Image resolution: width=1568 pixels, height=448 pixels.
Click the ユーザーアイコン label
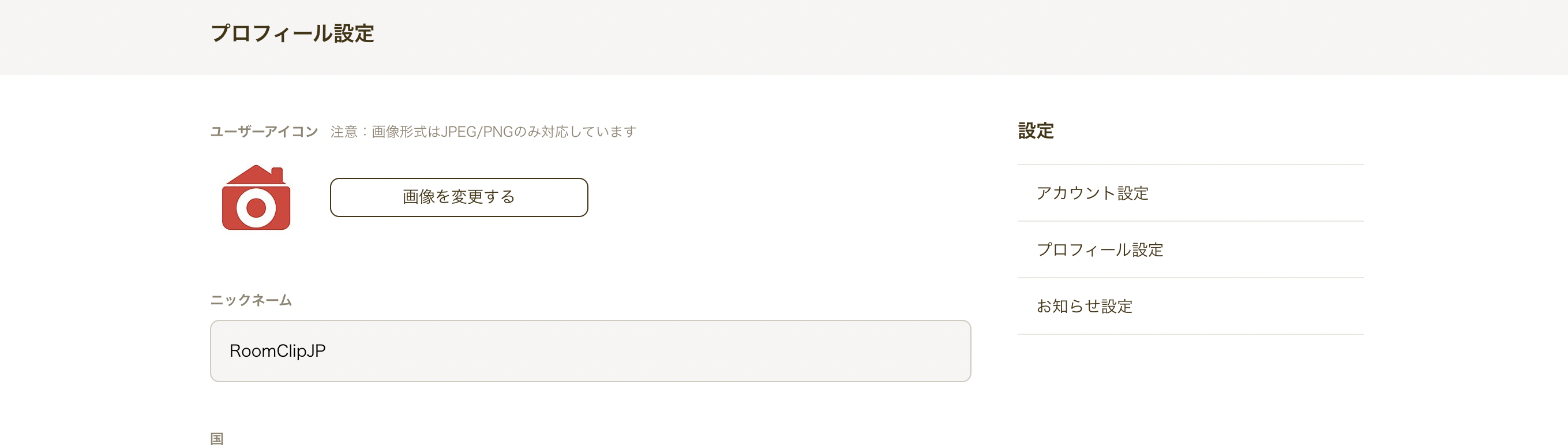tap(264, 132)
